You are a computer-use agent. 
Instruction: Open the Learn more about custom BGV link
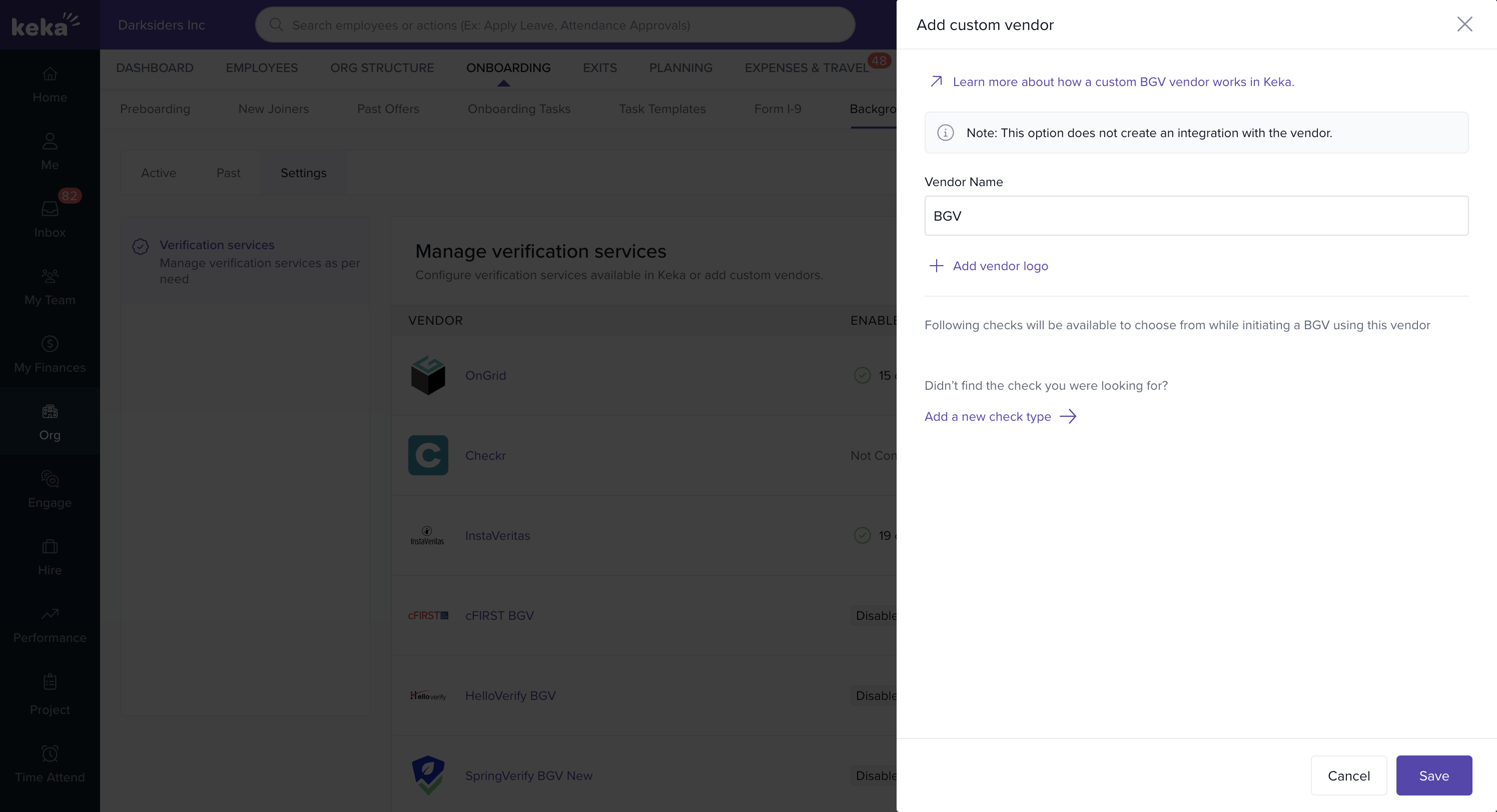[x=1123, y=82]
